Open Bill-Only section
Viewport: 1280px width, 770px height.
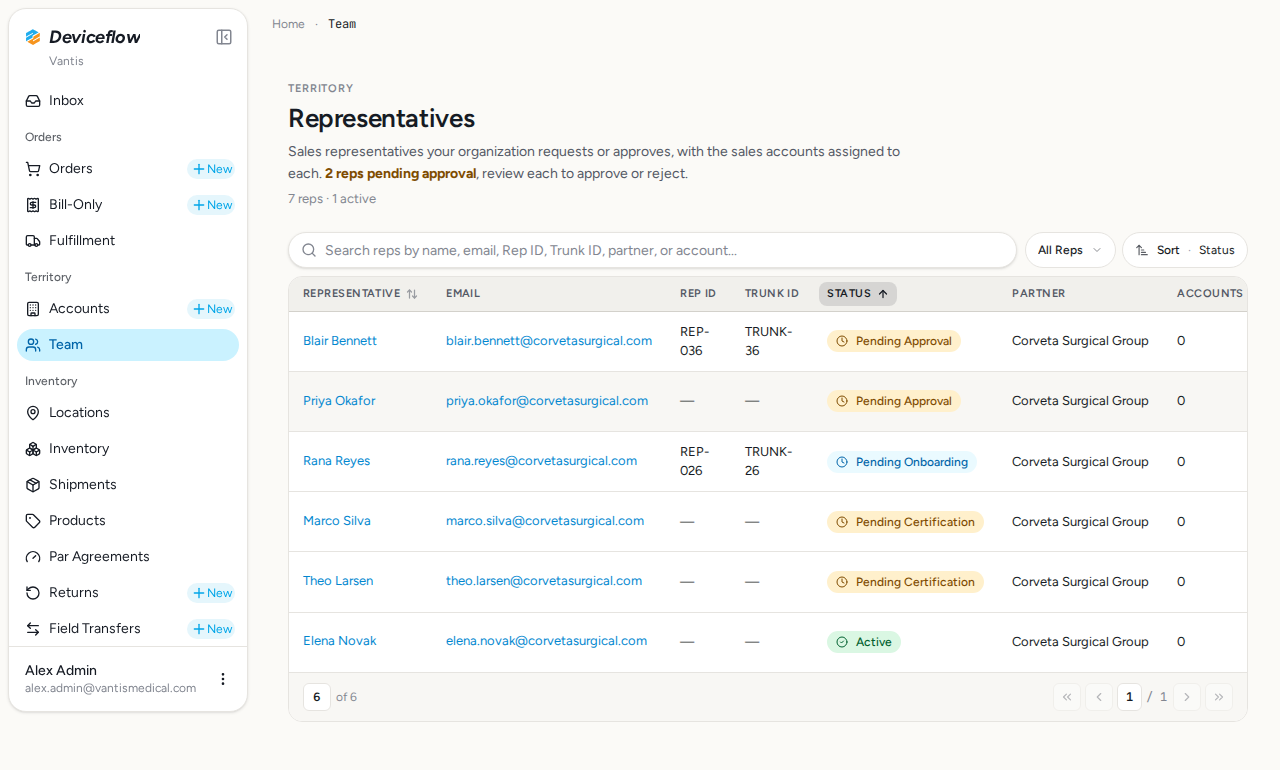(x=76, y=205)
